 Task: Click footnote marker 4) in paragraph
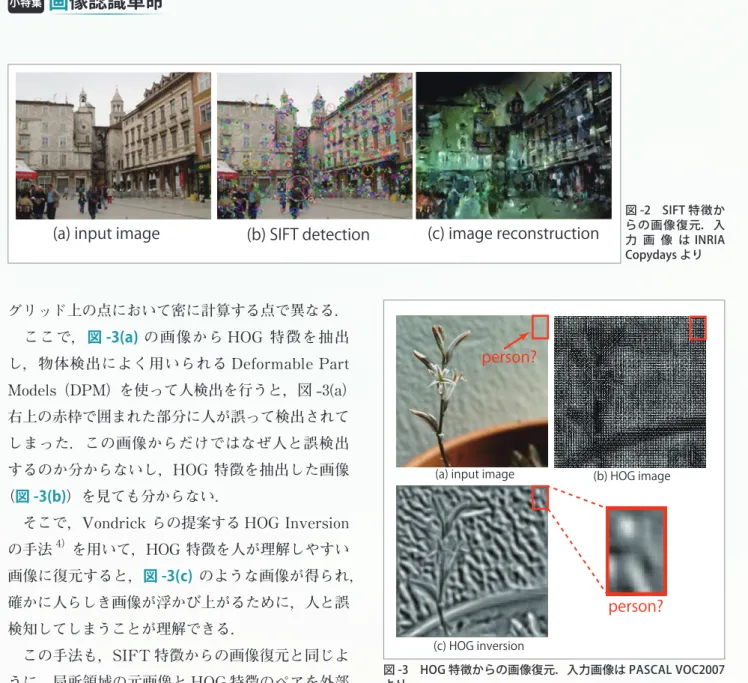pos(60,544)
